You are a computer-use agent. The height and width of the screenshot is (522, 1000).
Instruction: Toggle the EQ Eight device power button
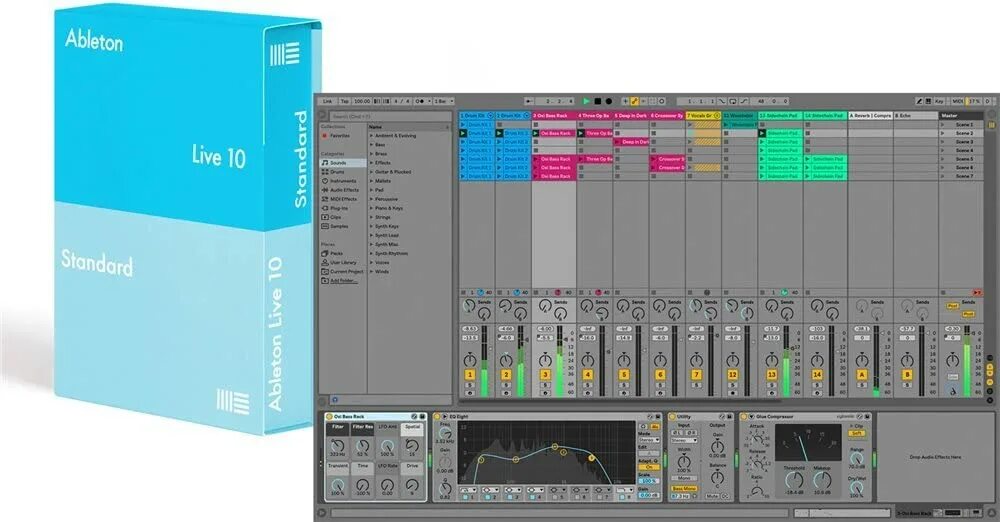pyautogui.click(x=438, y=417)
